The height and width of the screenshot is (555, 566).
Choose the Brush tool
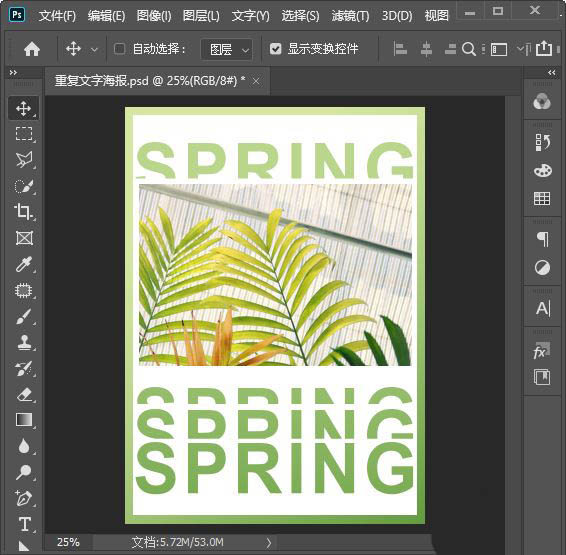(24, 317)
